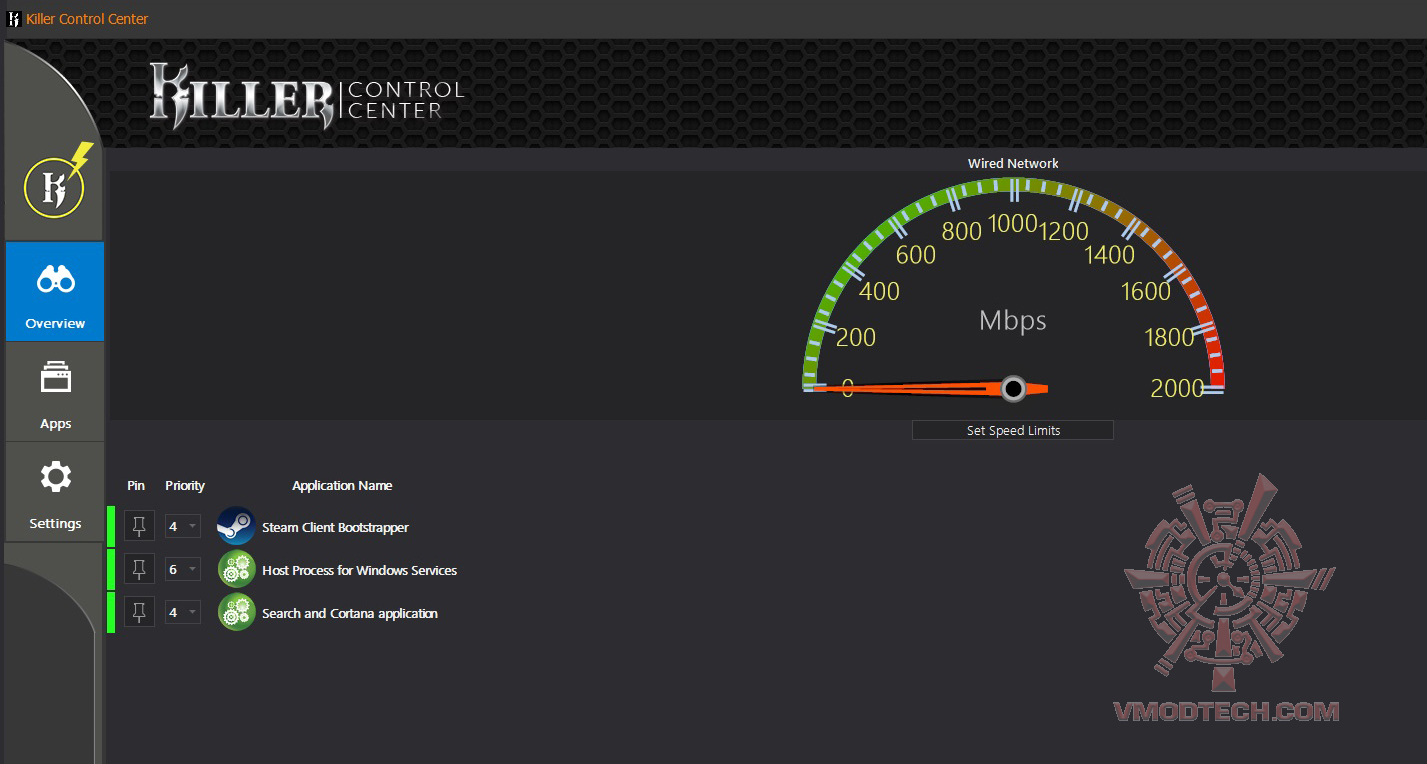Viewport: 1427px width, 764px height.
Task: Click the Search and Cortana application gear icon
Action: coord(236,612)
